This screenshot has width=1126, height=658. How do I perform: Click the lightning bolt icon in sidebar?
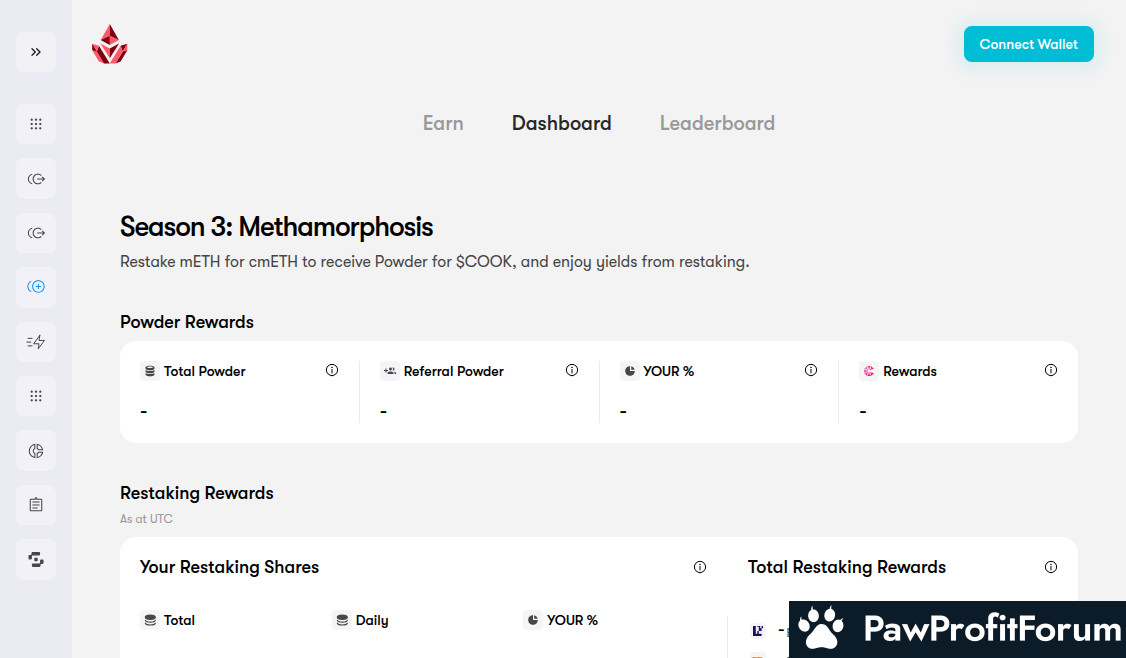36,342
